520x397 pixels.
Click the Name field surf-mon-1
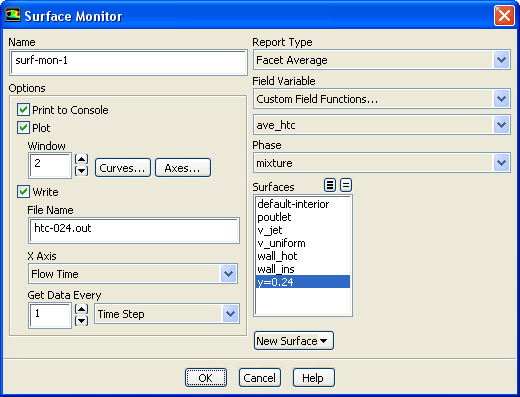point(128,62)
